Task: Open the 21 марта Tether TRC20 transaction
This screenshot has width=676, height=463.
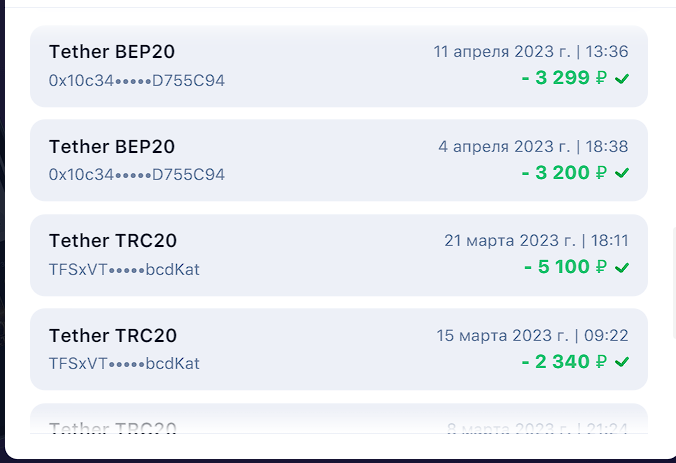Action: (x=339, y=255)
